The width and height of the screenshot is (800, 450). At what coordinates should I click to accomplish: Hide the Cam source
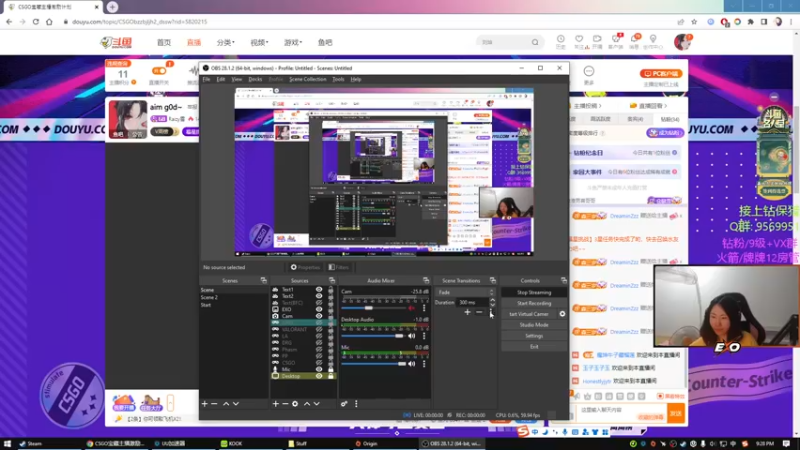319,316
